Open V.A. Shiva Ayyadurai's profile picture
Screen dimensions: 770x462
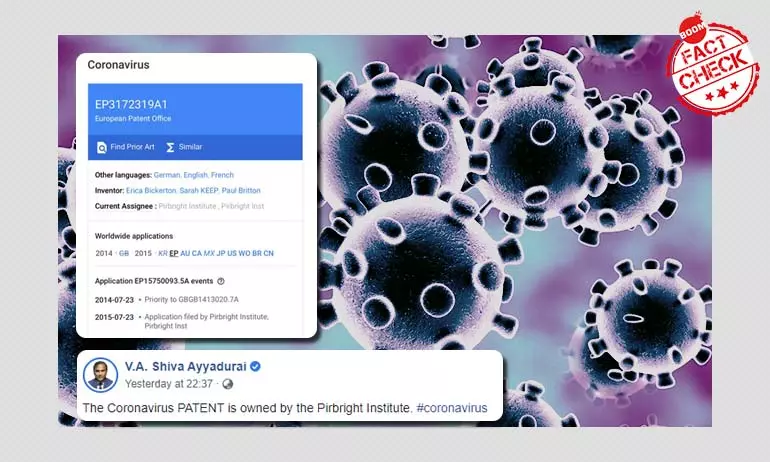[x=101, y=375]
